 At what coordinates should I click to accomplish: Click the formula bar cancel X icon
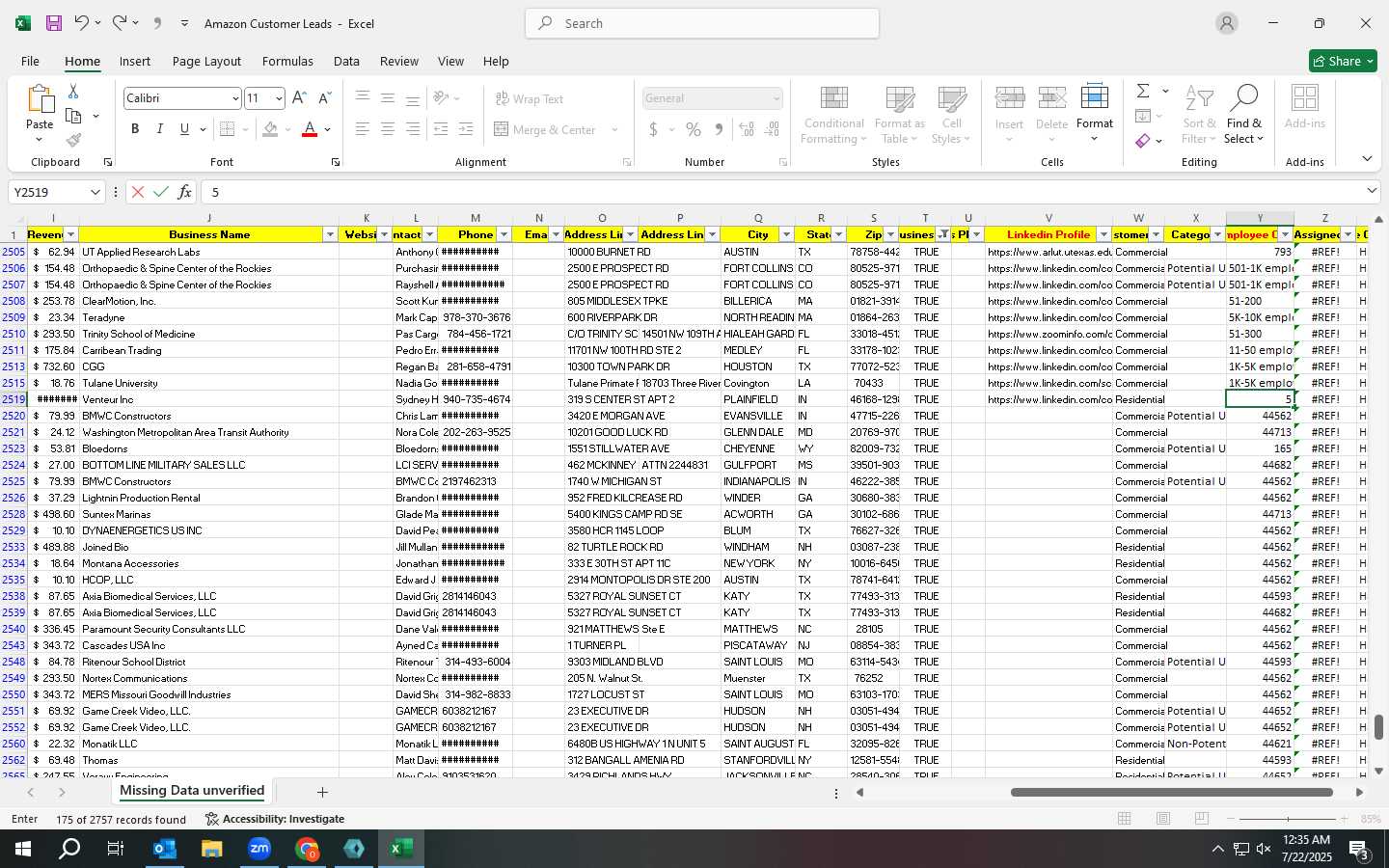[138, 192]
